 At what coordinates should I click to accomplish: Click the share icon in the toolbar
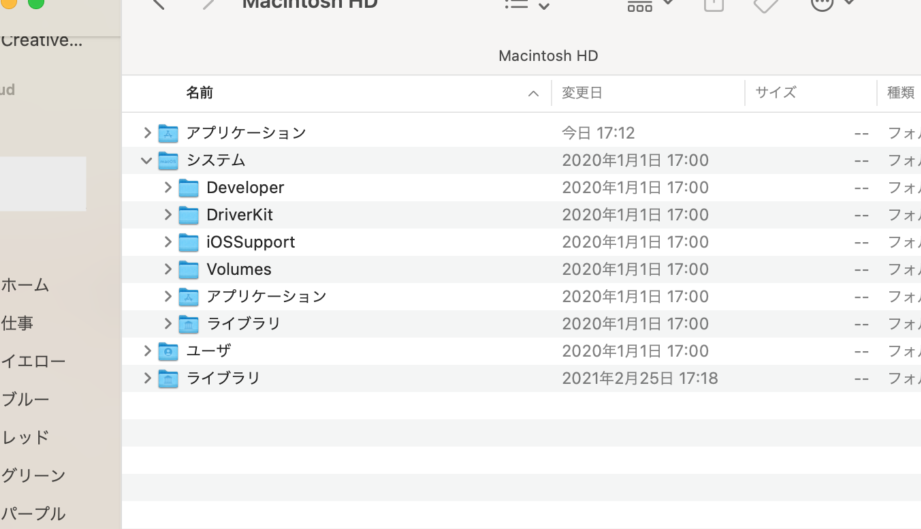(x=713, y=4)
